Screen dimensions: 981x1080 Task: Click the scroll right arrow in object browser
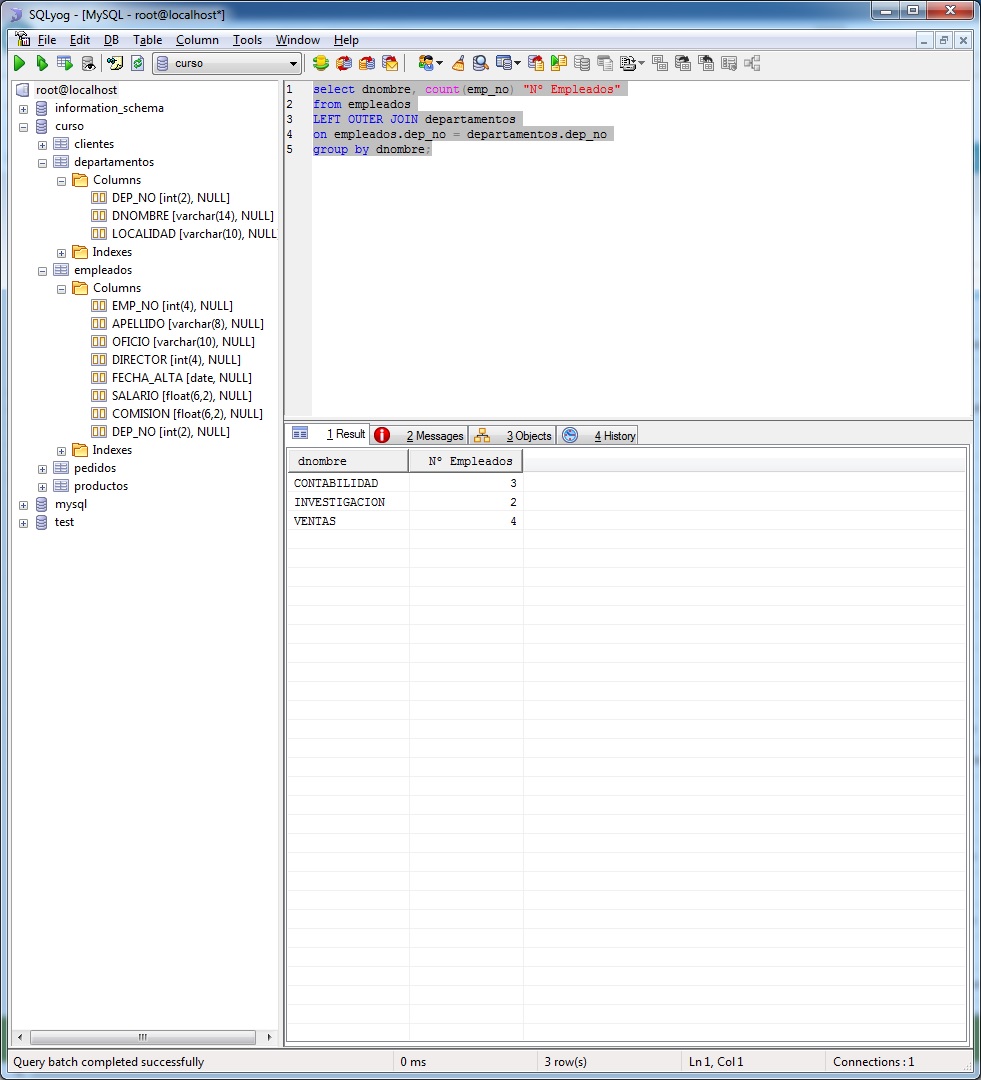coord(269,1037)
